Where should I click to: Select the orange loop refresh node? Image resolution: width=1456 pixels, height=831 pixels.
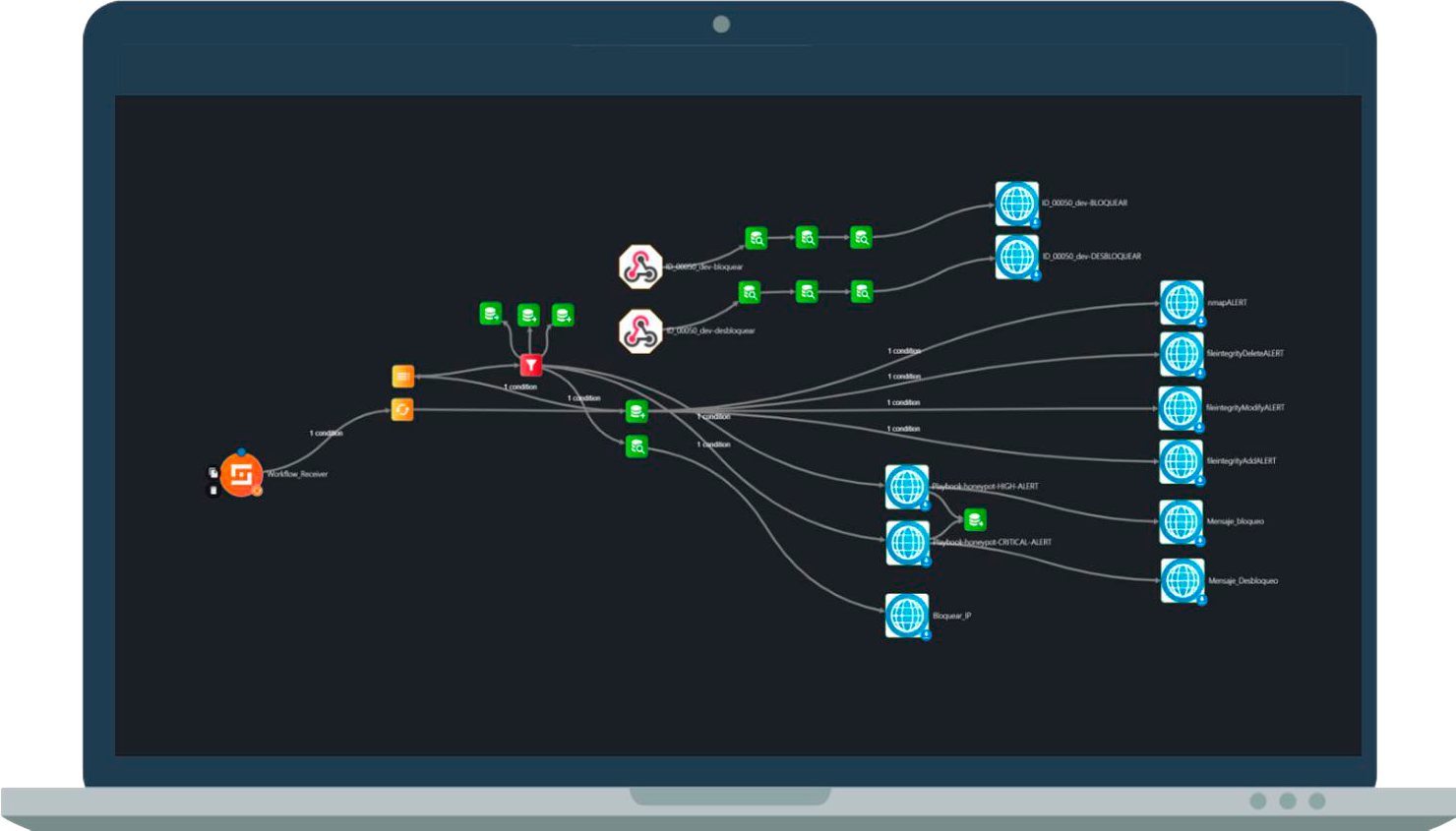[x=402, y=409]
